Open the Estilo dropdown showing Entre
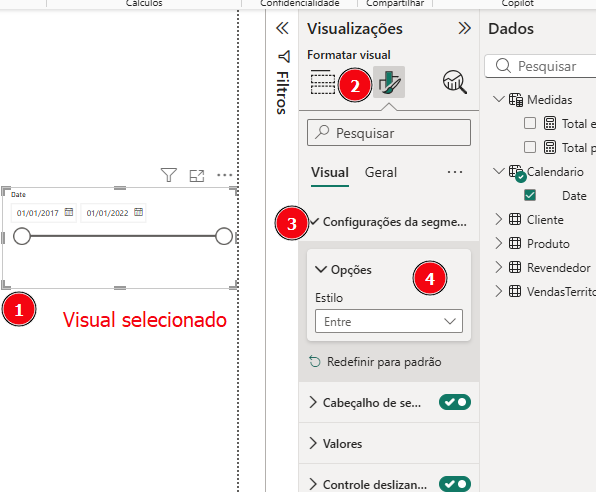This screenshot has width=596, height=492. (x=388, y=321)
